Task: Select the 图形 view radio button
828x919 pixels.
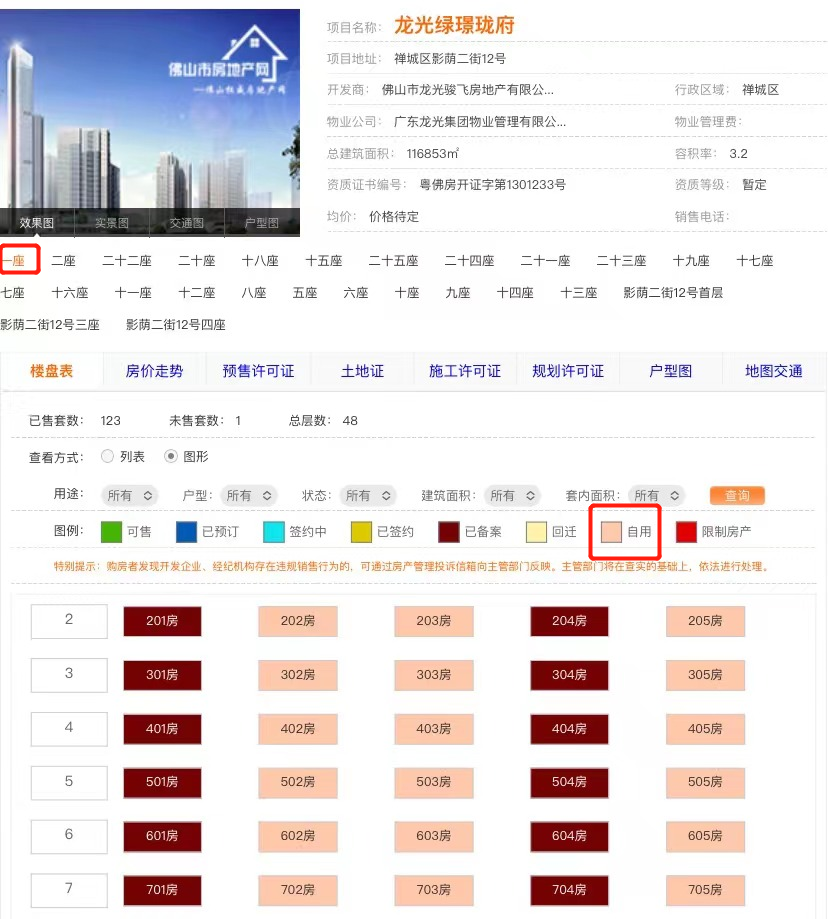Action: (171, 456)
